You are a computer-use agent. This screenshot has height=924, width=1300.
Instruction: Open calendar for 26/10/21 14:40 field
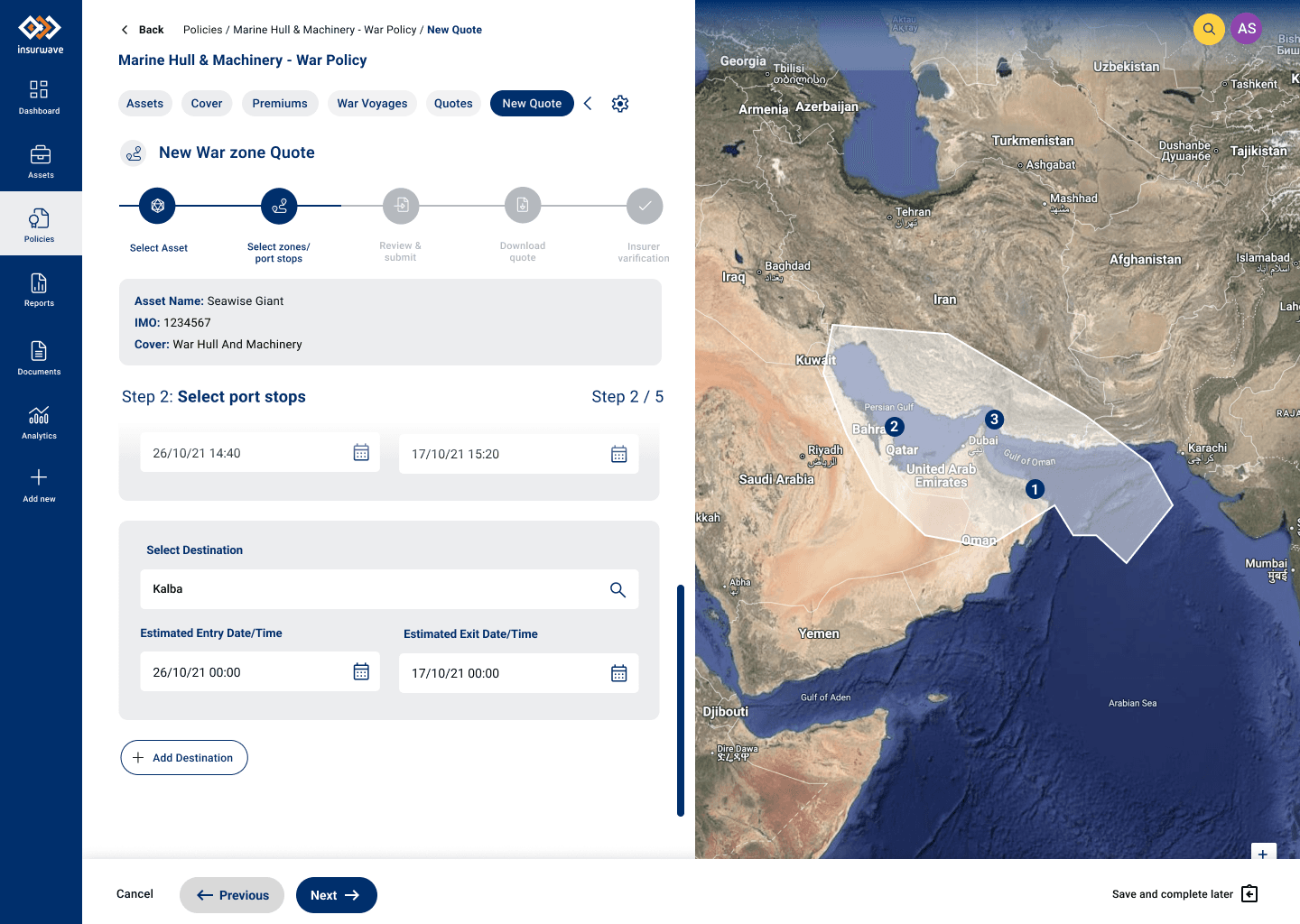tap(361, 453)
